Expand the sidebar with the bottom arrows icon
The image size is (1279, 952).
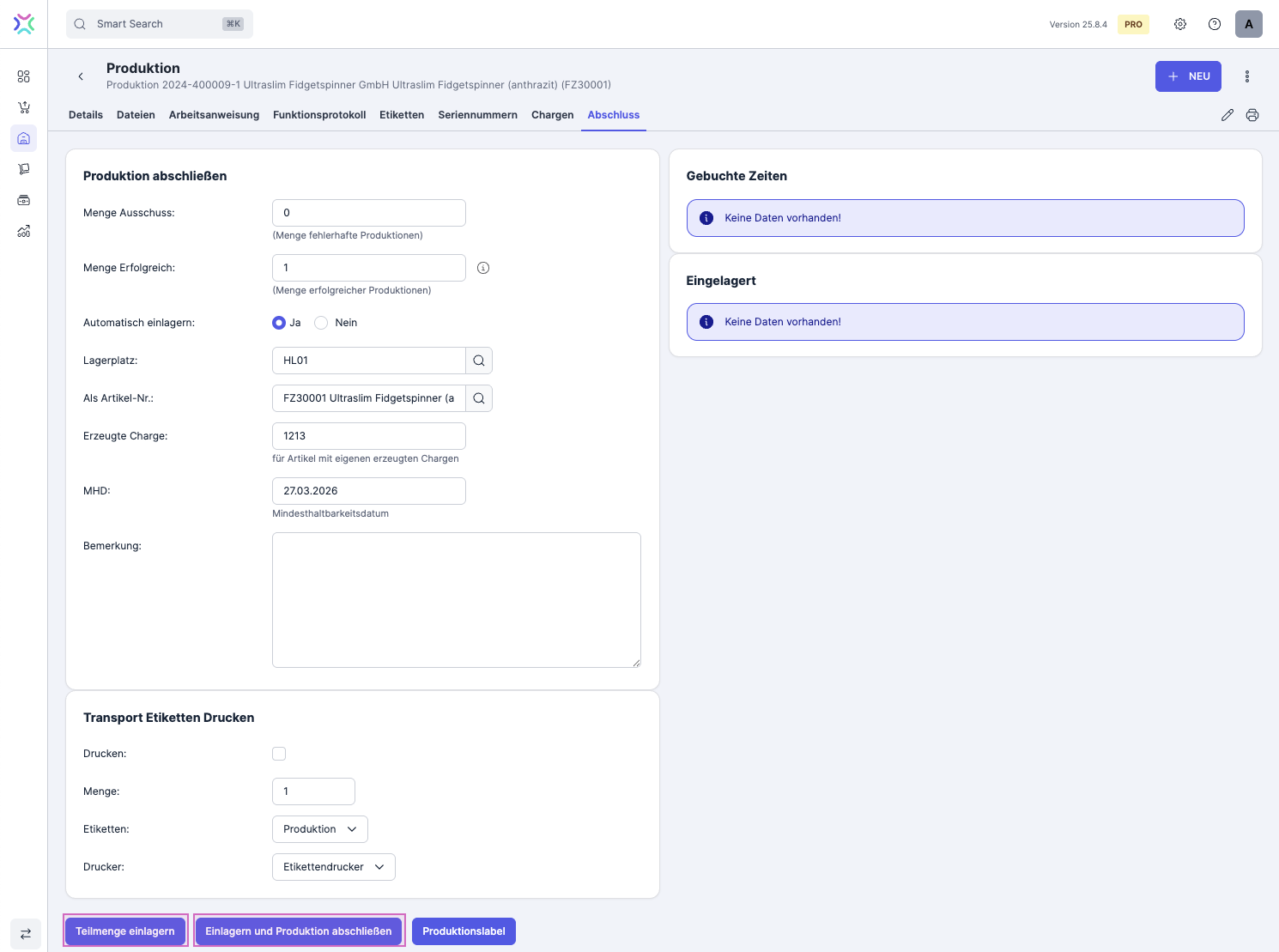tap(25, 934)
